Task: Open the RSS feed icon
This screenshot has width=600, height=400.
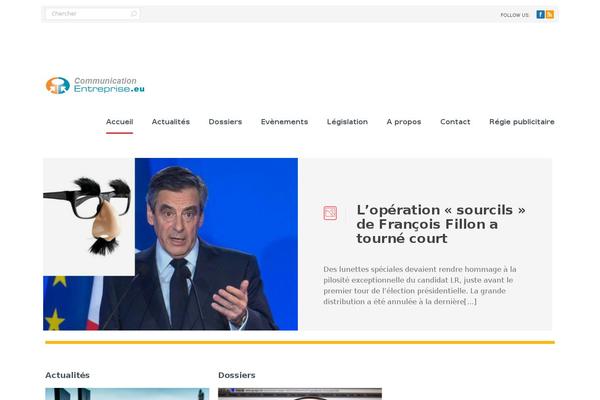Action: (x=550, y=15)
